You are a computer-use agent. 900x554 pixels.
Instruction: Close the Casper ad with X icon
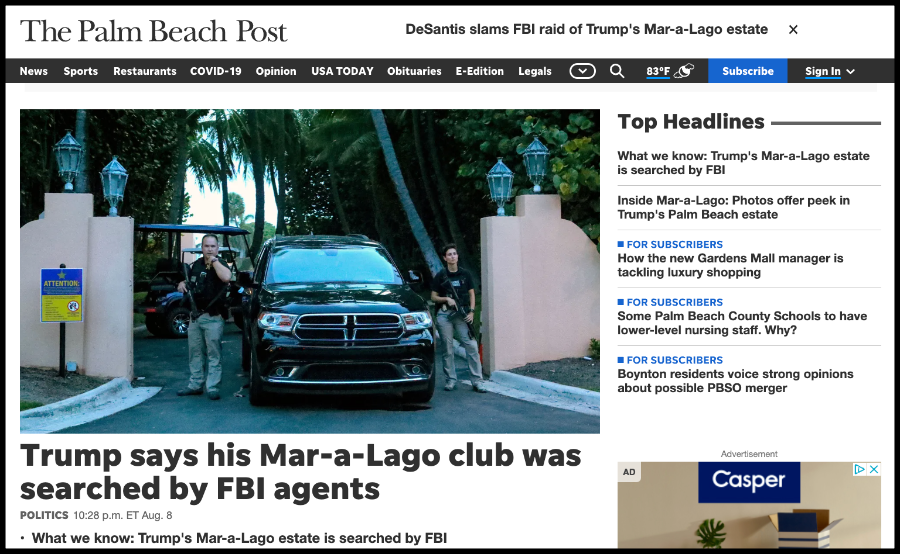point(874,469)
